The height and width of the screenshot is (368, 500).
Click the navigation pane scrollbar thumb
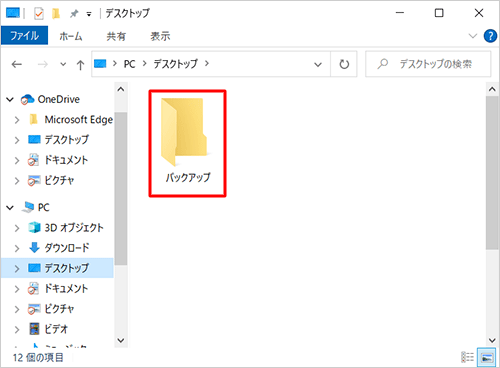tap(121, 188)
